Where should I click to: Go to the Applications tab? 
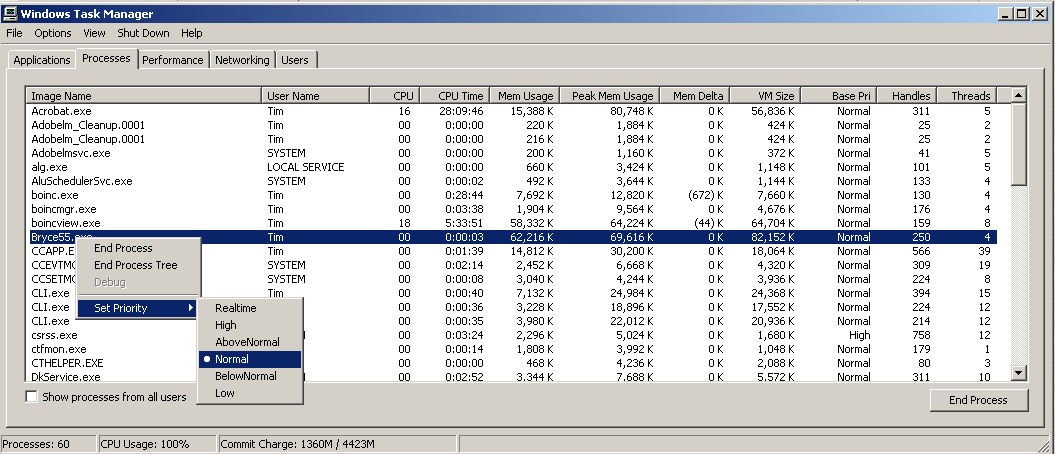[x=42, y=60]
